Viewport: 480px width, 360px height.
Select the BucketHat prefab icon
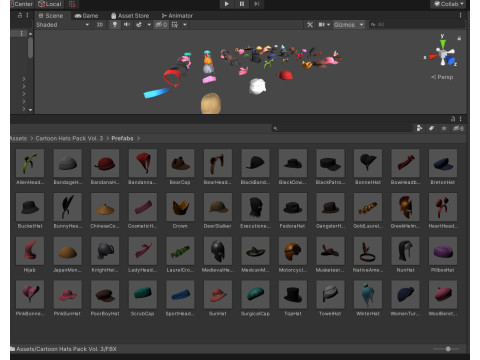[x=30, y=207]
